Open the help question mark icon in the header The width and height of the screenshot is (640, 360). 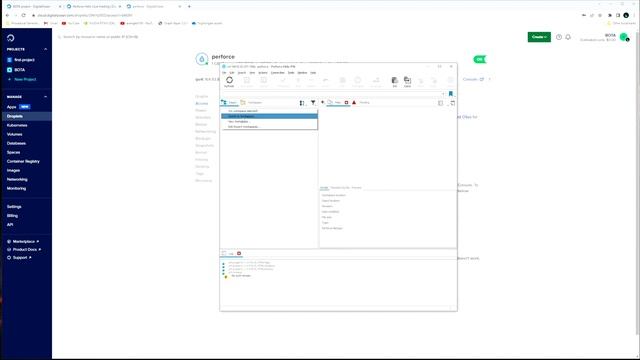click(559, 37)
